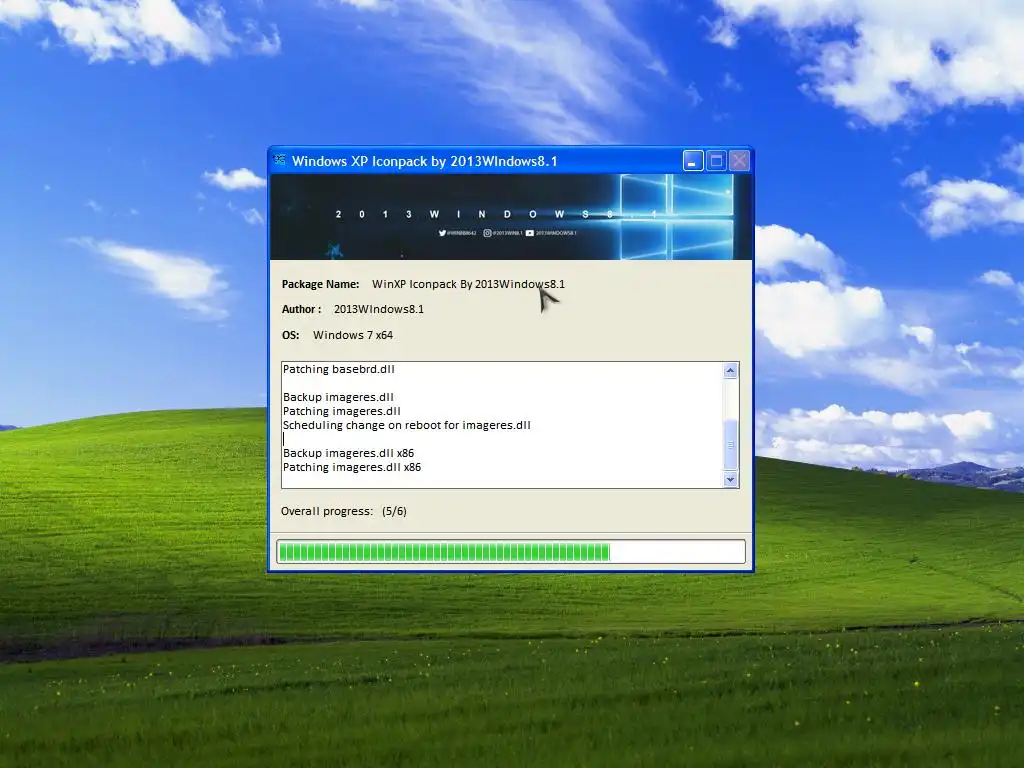The height and width of the screenshot is (768, 1024).
Task: Click the 'Package Name:' label
Action: (320, 284)
